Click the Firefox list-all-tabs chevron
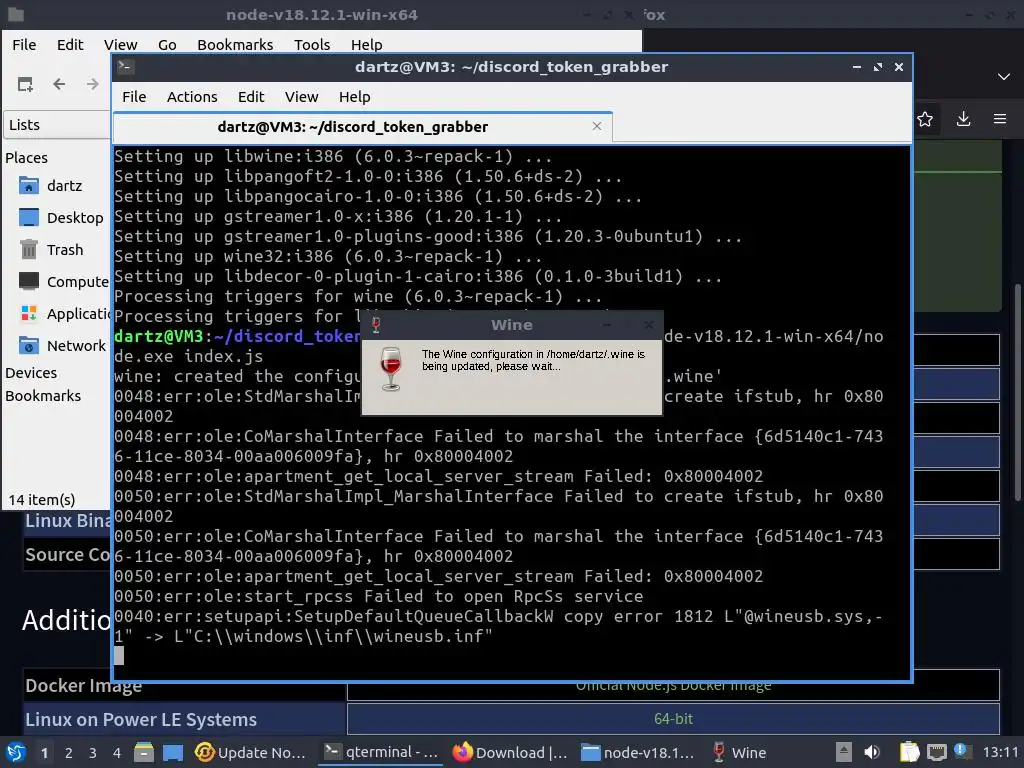The height and width of the screenshot is (768, 1024). pyautogui.click(x=1004, y=77)
